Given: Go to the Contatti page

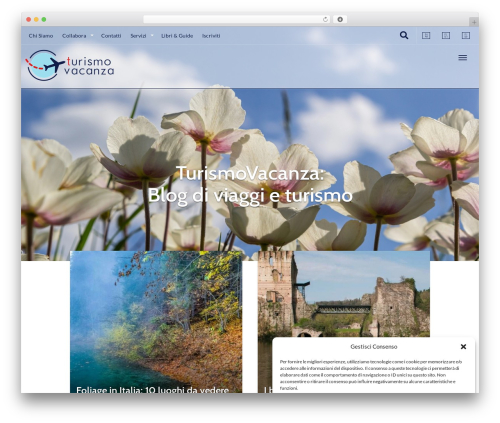Looking at the screenshot, I should 111,36.
